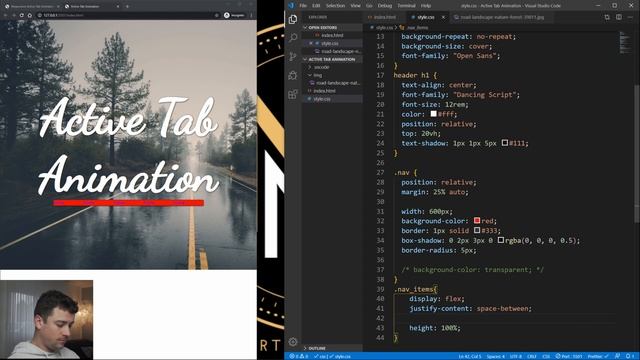Open the Debug menu
The width and height of the screenshot is (640, 360).
[384, 6]
